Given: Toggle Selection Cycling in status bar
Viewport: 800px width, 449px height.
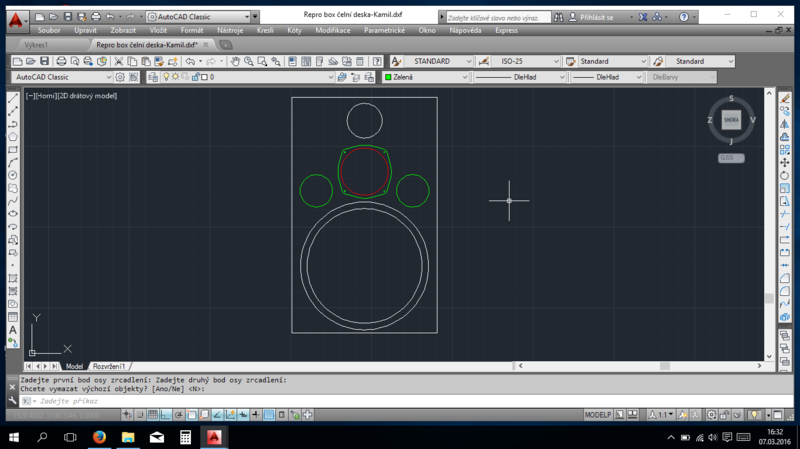Looking at the screenshot, I should click(294, 415).
